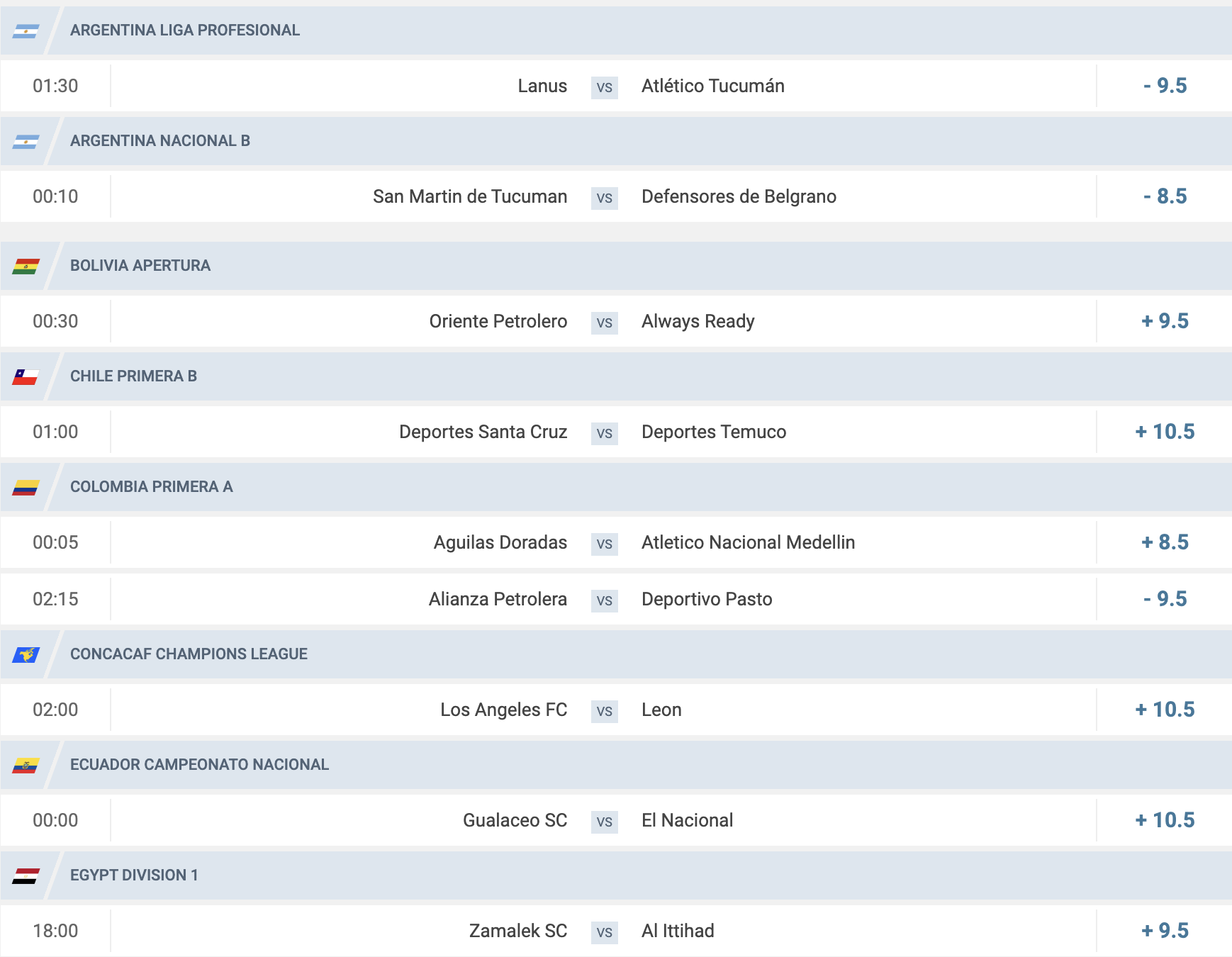The height and width of the screenshot is (957, 1232).
Task: Open Atletico Nacional Medellin team link
Action: click(748, 542)
